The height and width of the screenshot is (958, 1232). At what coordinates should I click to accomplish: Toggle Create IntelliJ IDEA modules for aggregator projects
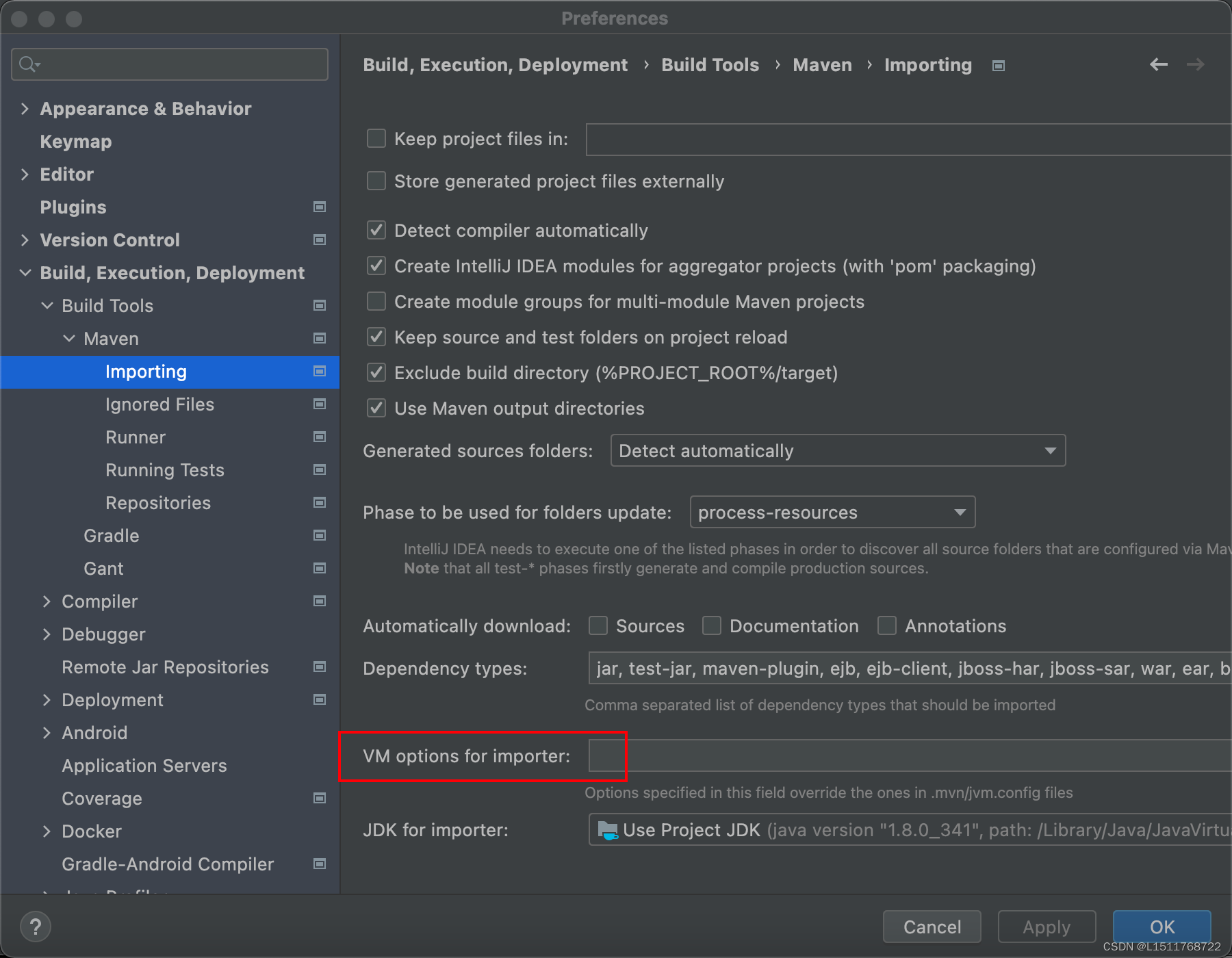tap(376, 266)
